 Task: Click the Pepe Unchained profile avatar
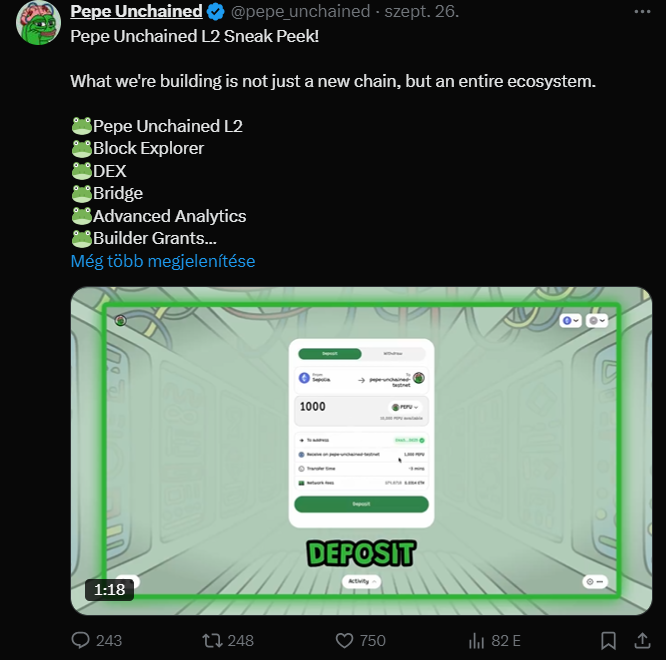(38, 23)
